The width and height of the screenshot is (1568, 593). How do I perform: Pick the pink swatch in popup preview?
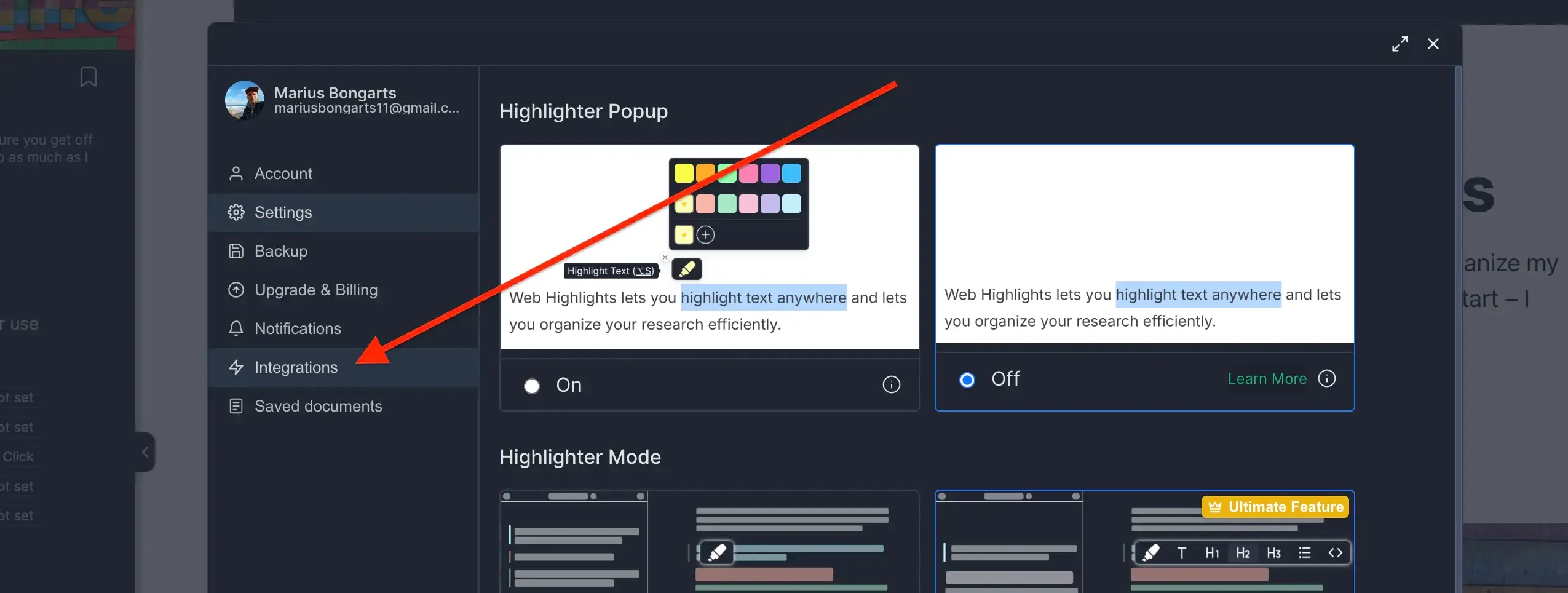point(748,173)
